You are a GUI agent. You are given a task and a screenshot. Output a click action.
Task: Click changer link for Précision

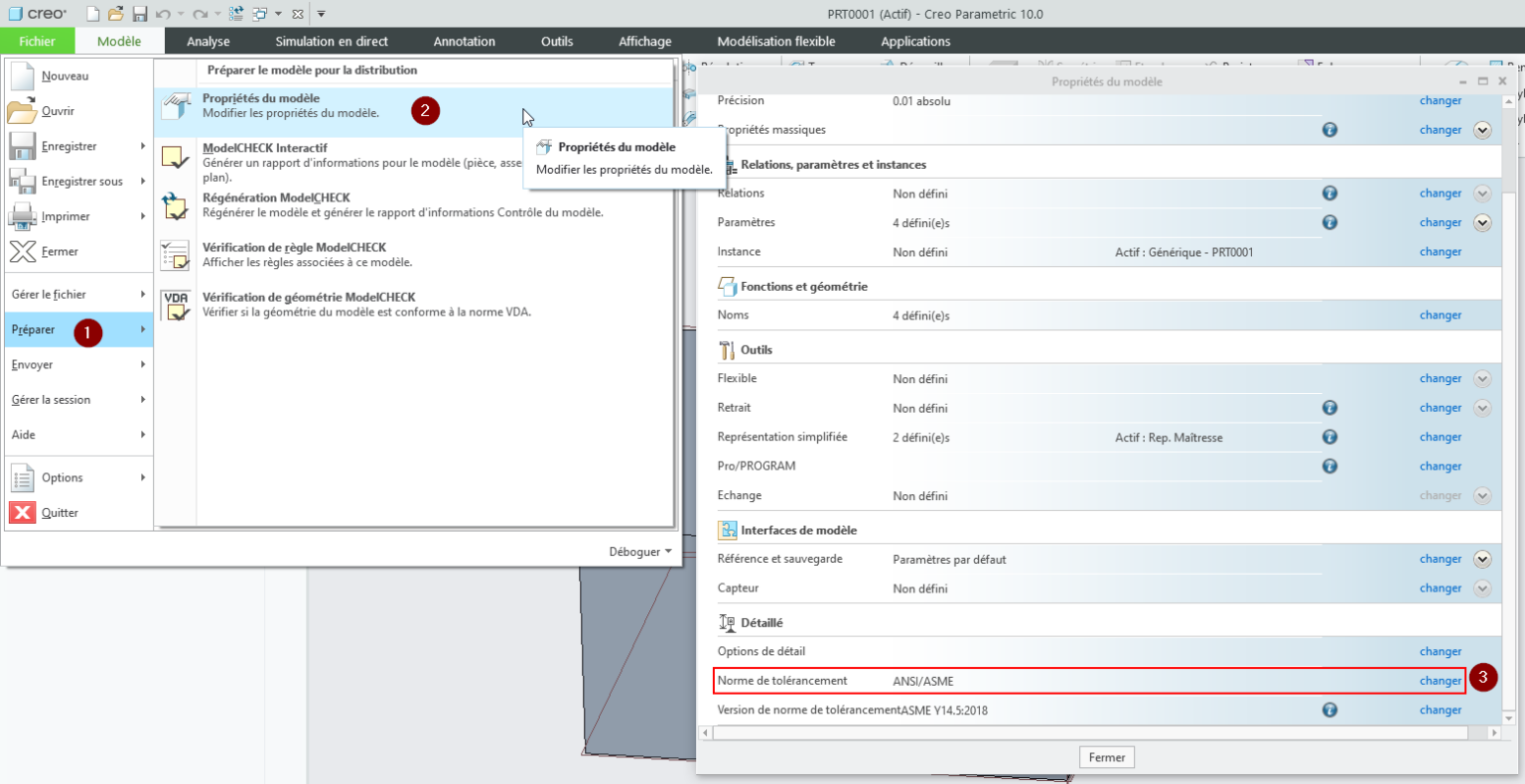1440,101
